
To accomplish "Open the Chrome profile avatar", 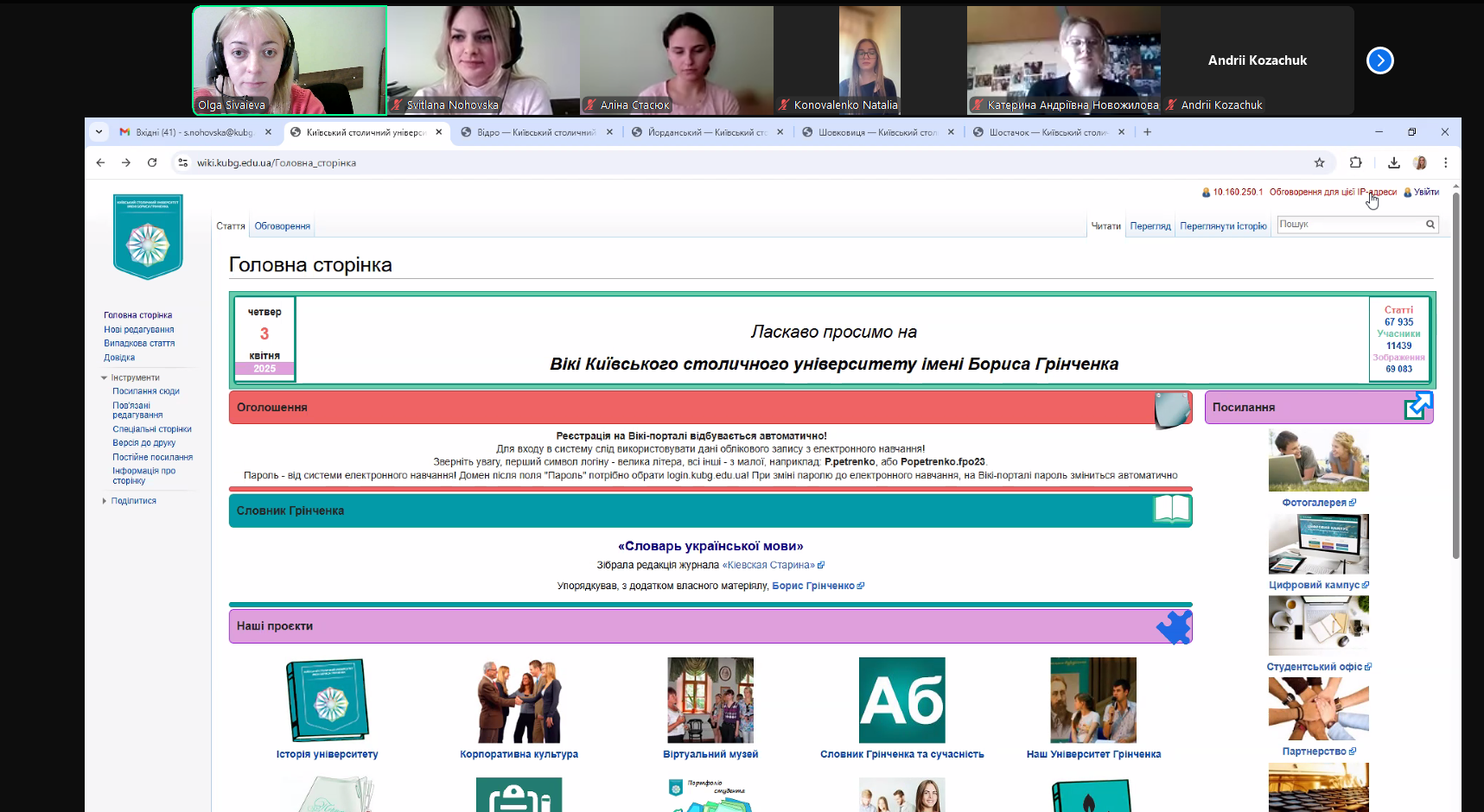I will (1420, 162).
